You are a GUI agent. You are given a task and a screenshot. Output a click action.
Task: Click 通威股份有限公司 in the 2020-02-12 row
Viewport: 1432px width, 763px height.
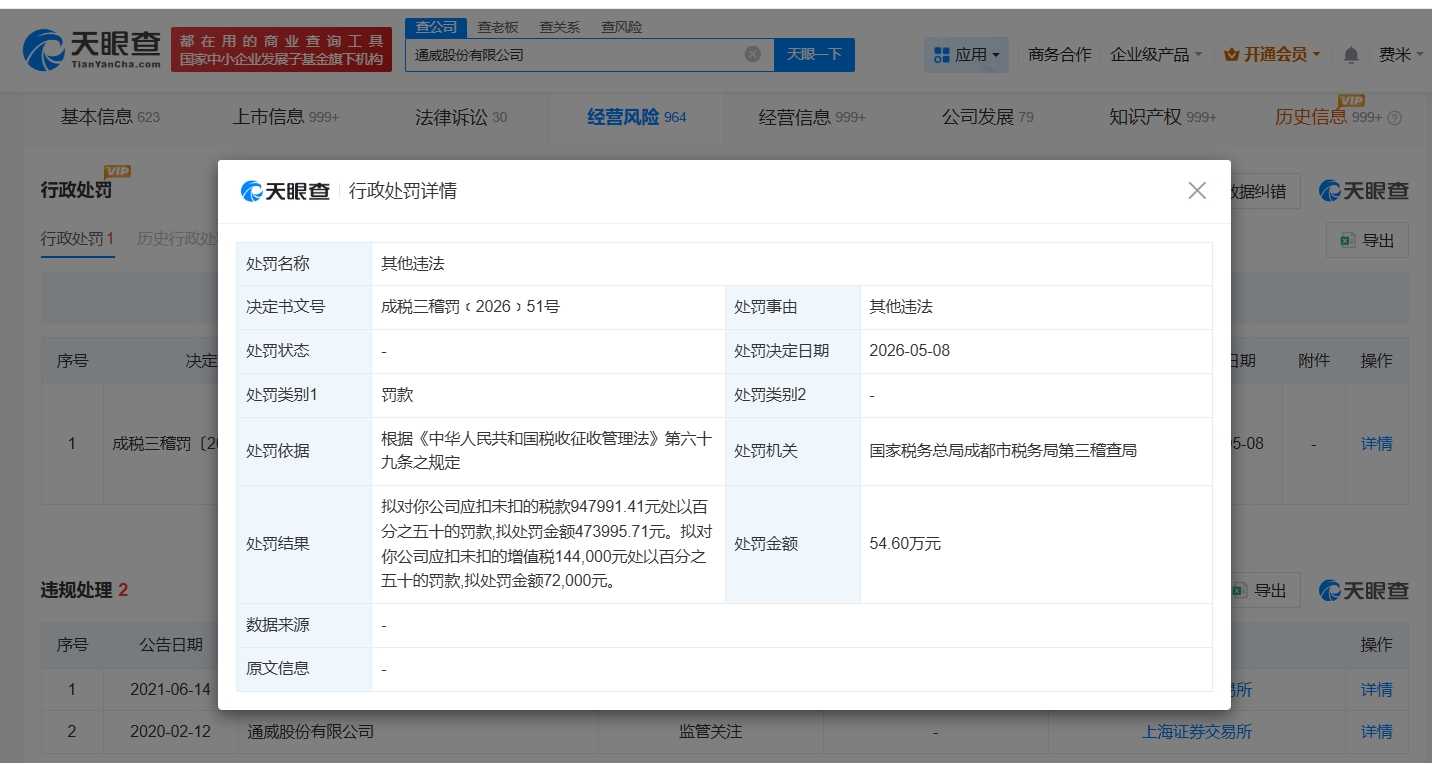[x=311, y=731]
